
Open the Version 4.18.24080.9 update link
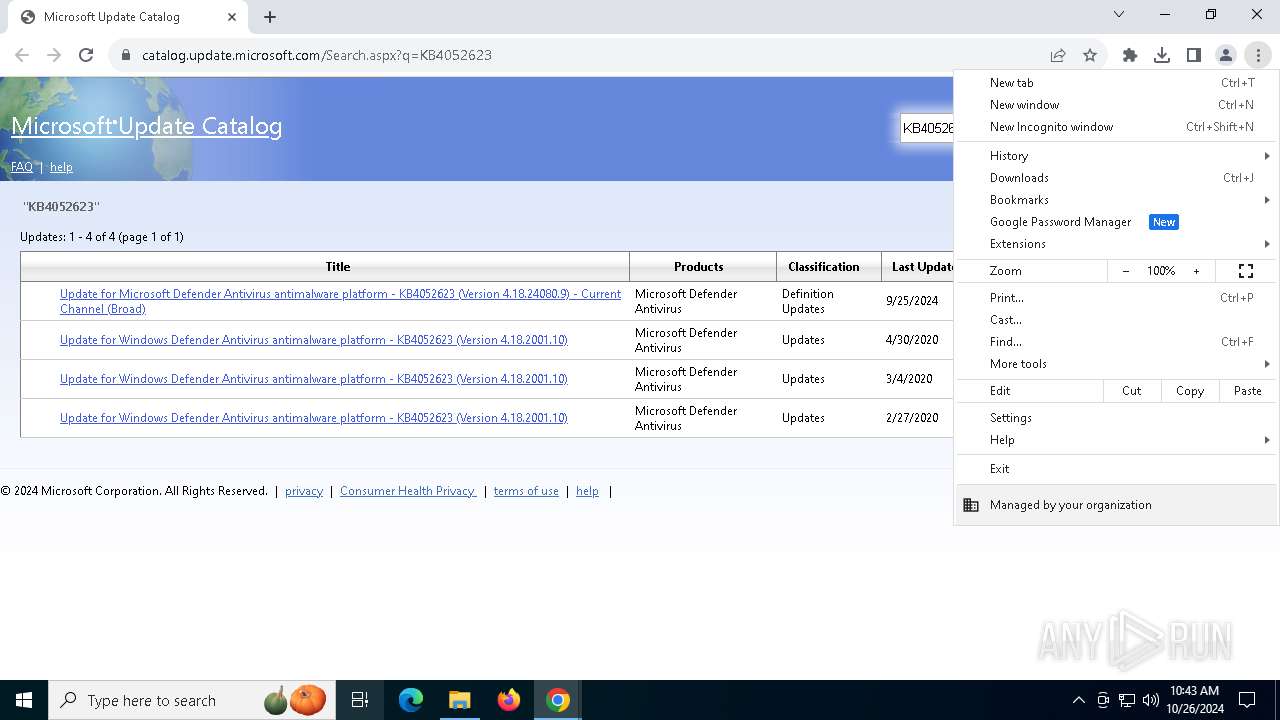pyautogui.click(x=340, y=301)
